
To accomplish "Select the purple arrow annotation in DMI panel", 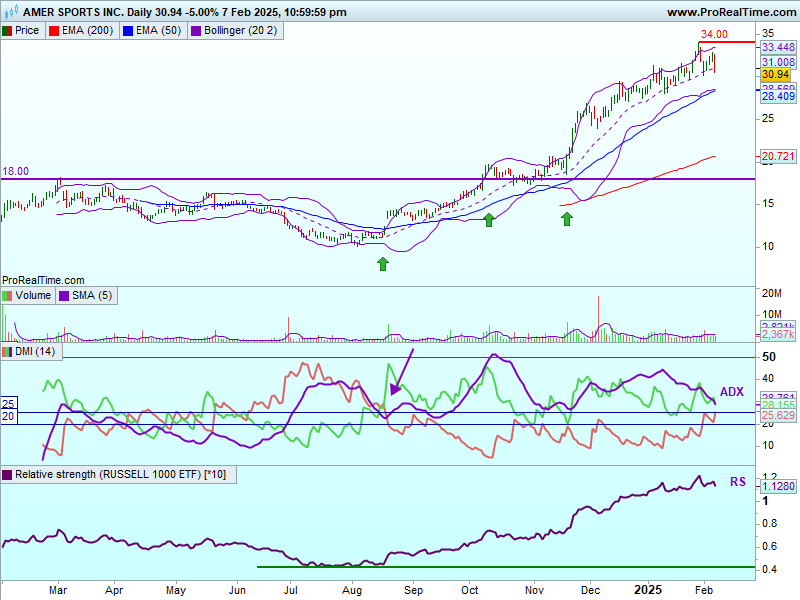I will pos(401,372).
